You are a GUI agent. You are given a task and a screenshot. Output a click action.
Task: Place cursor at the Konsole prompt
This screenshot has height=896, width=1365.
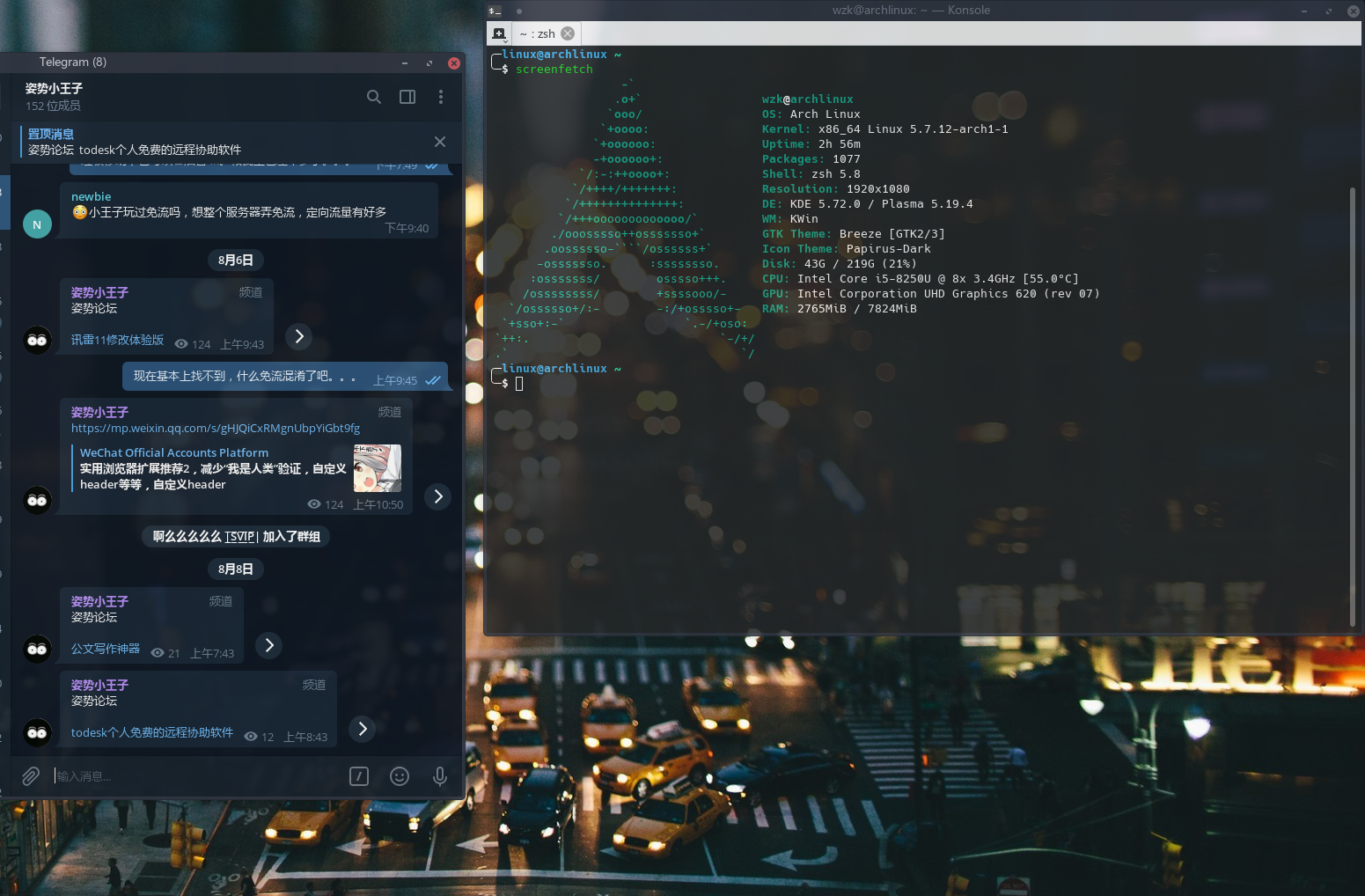pos(519,384)
